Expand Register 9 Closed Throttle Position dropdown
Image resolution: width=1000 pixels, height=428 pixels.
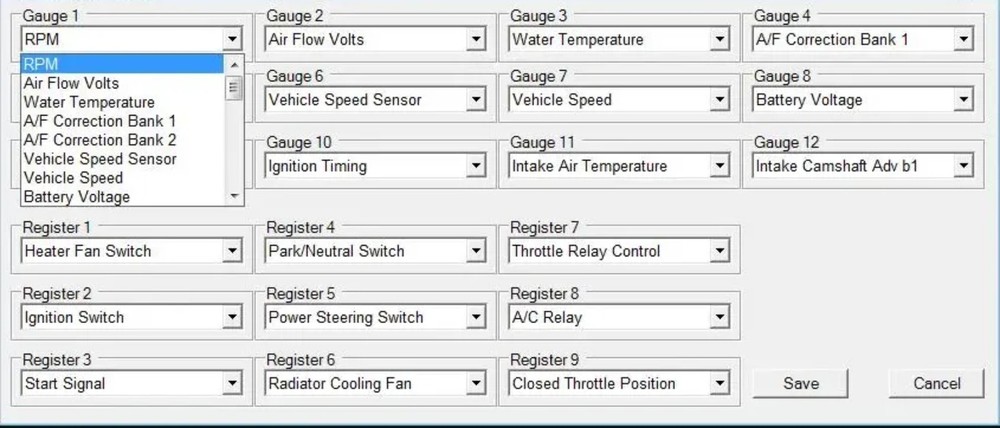pyautogui.click(x=720, y=383)
